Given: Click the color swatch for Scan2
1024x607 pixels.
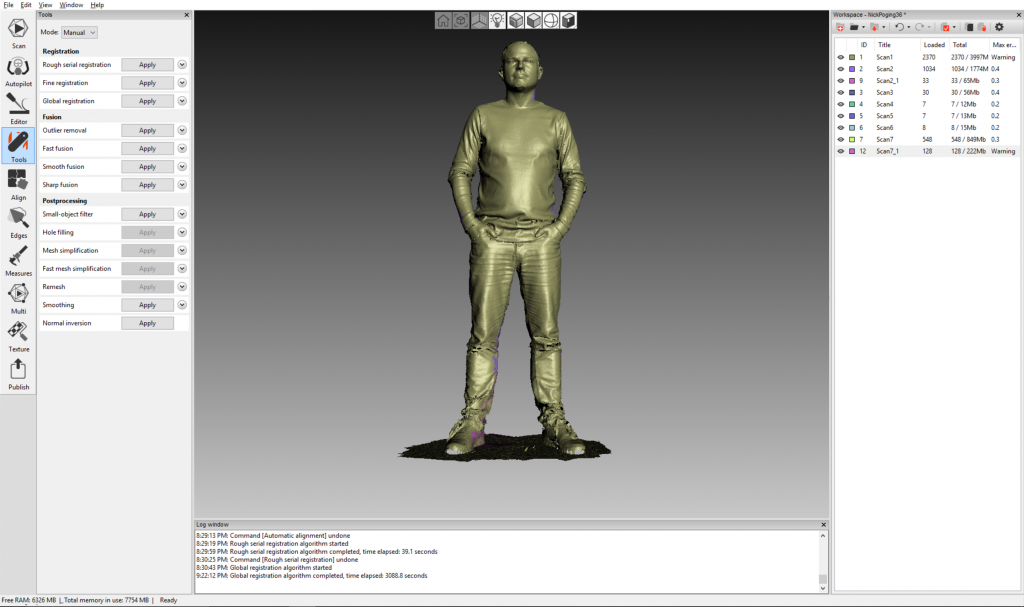Looking at the screenshot, I should click(852, 69).
